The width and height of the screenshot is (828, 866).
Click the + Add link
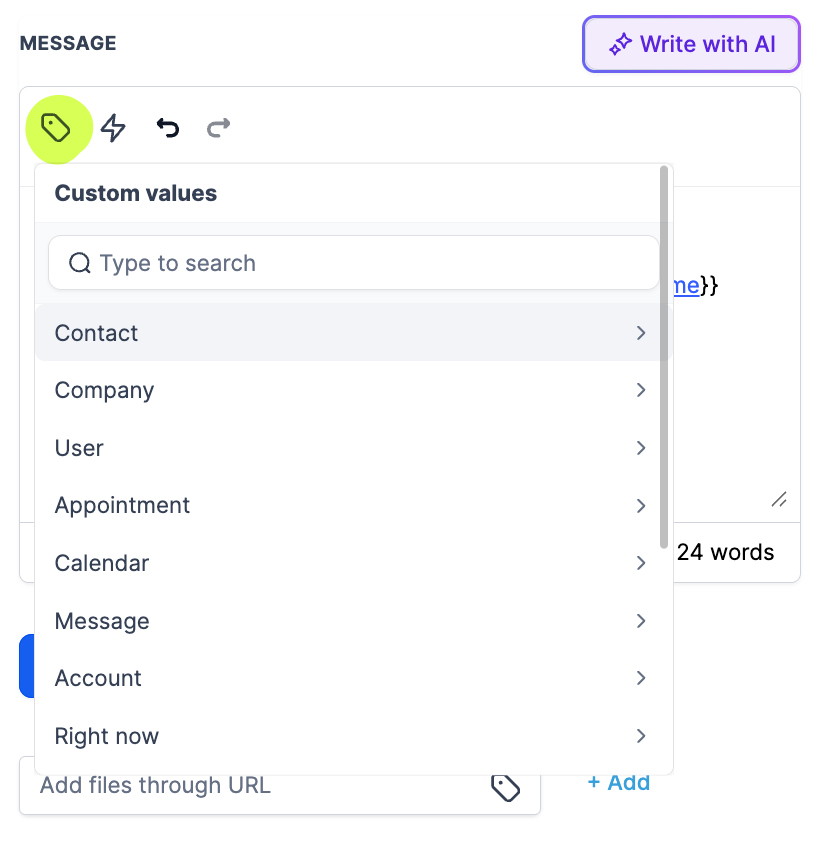click(x=619, y=783)
